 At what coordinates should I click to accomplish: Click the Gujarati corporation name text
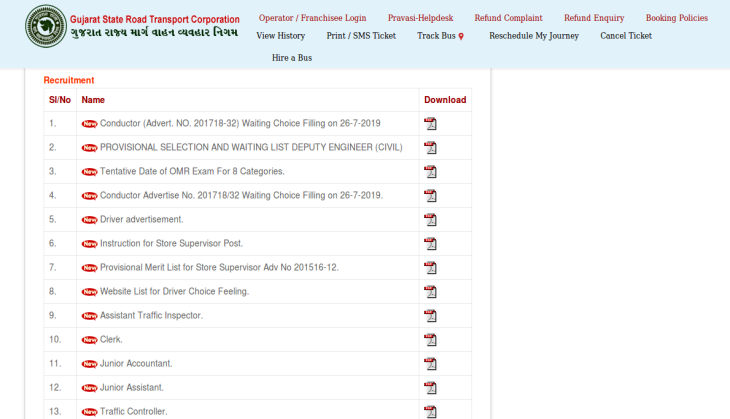point(154,33)
